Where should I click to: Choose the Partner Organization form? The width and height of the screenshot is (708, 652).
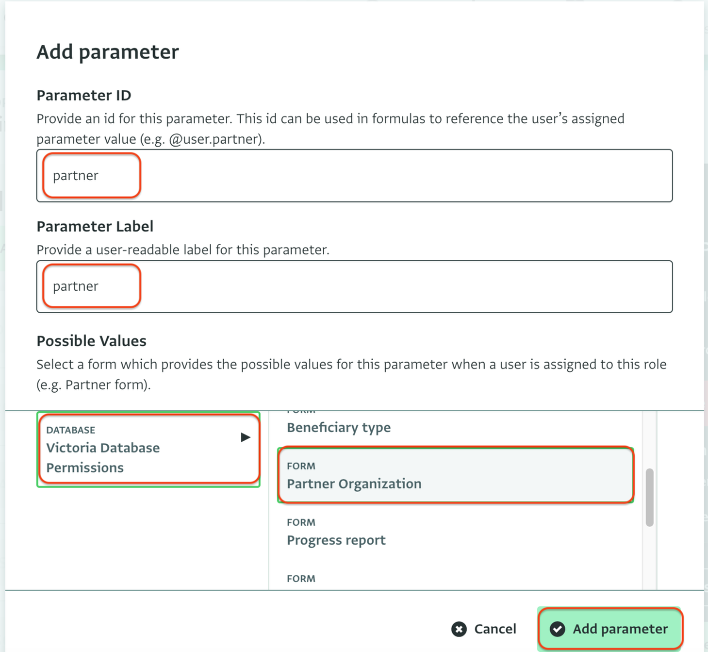click(456, 475)
